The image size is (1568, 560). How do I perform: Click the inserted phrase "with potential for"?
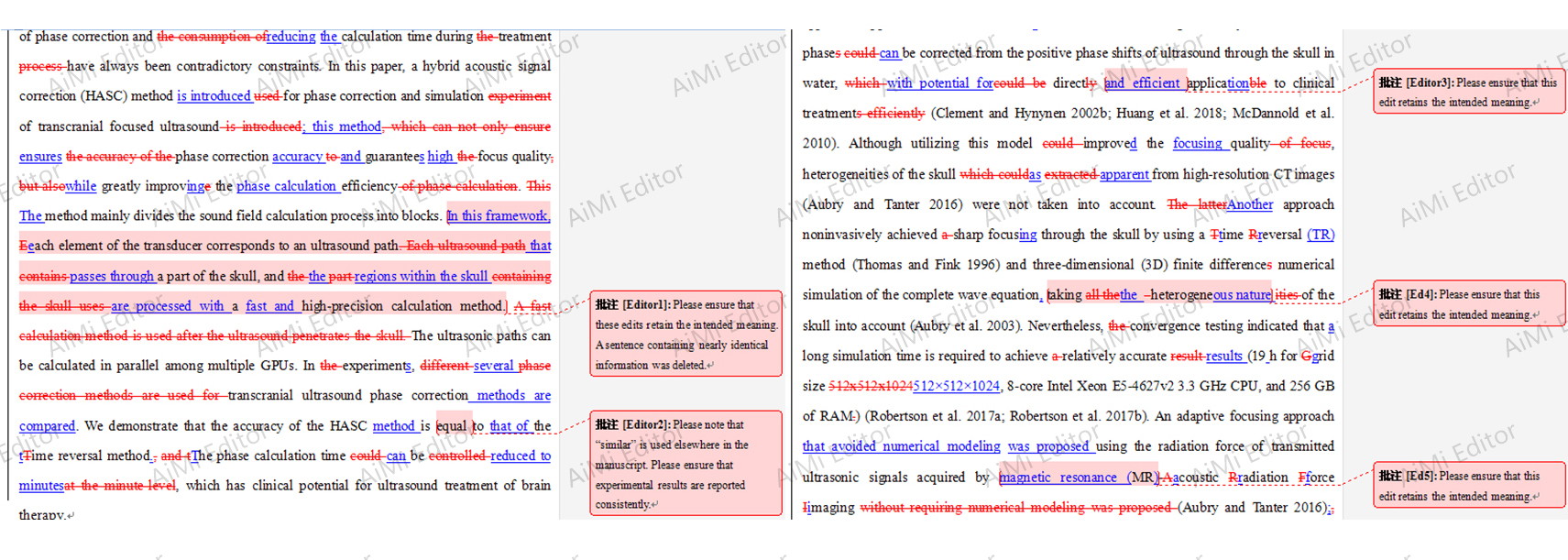[940, 83]
